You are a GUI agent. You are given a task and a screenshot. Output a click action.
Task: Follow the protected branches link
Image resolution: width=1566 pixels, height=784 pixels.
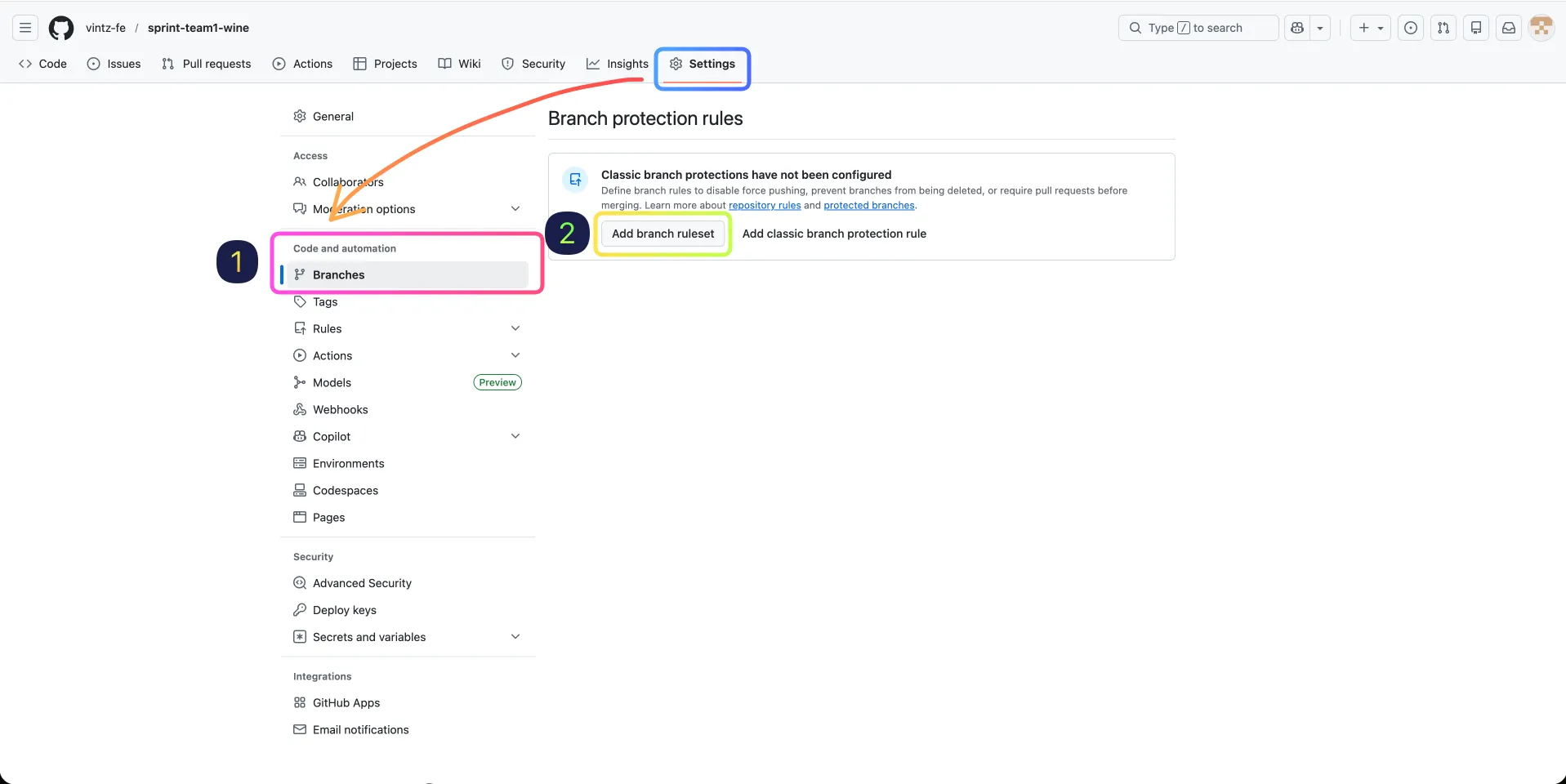869,206
